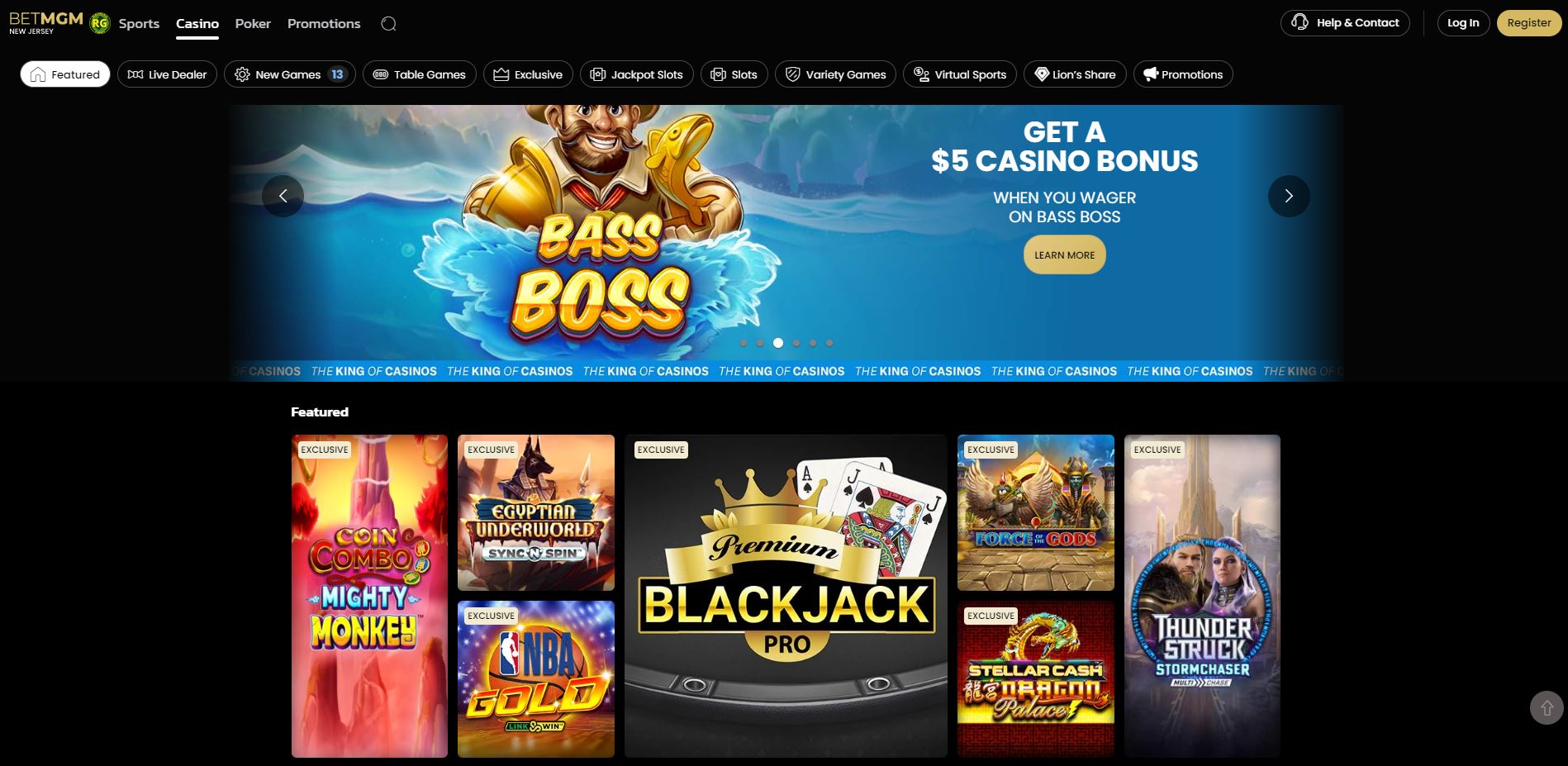Viewport: 1568px width, 766px height.
Task: Open the Live Dealer category
Action: [168, 74]
